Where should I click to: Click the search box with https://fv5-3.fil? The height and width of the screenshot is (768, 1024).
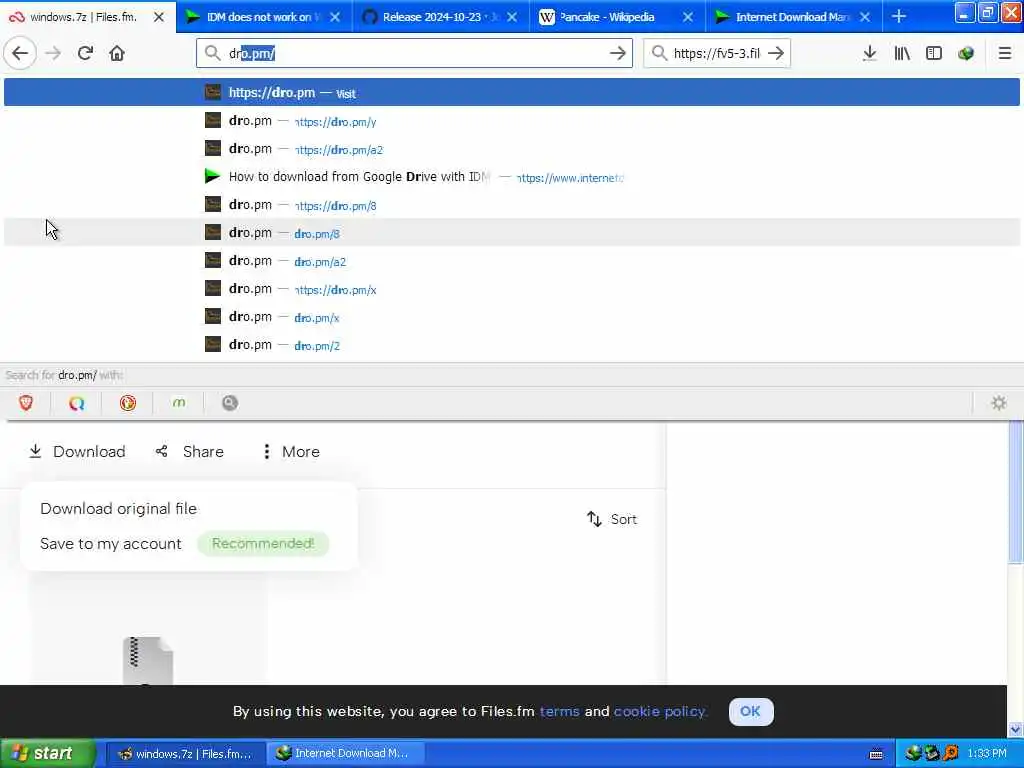(x=716, y=54)
